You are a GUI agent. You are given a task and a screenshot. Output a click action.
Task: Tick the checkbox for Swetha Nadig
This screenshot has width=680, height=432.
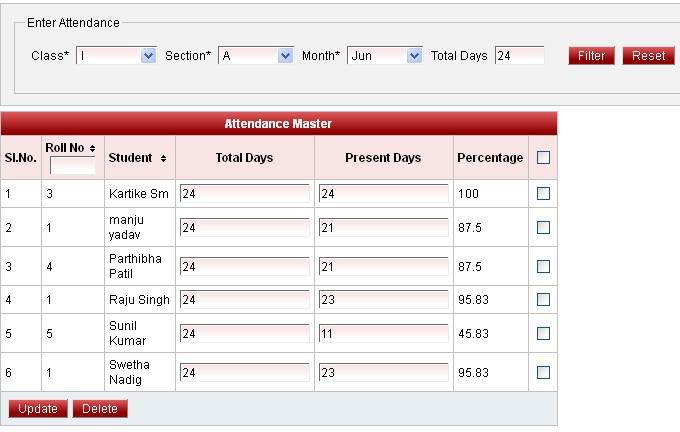click(x=543, y=372)
